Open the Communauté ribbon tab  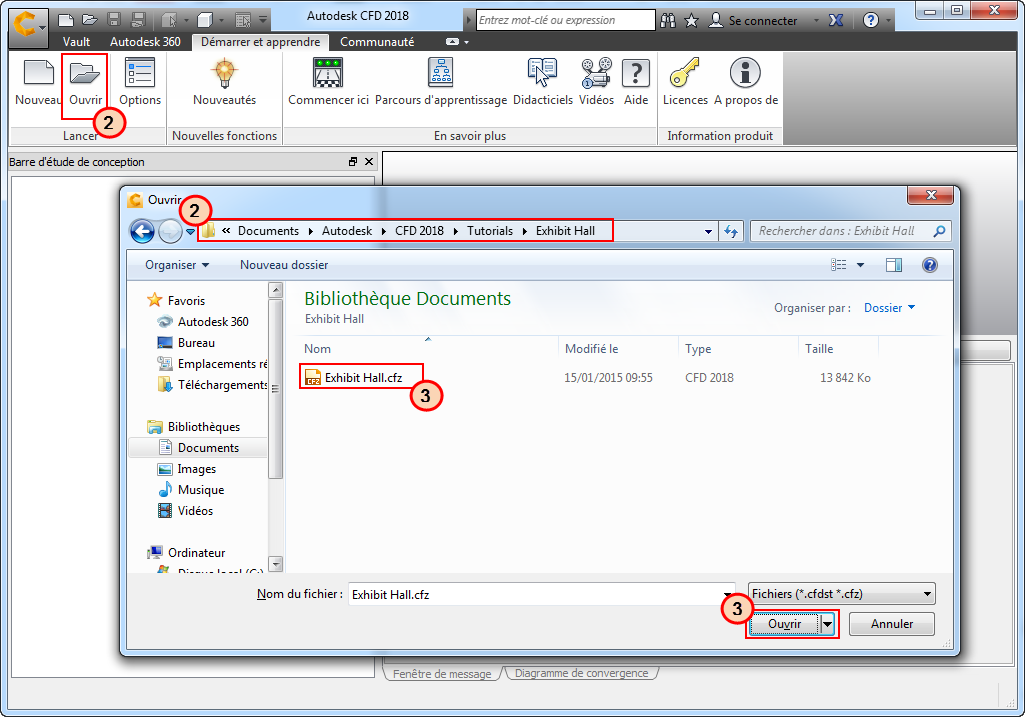tap(377, 42)
